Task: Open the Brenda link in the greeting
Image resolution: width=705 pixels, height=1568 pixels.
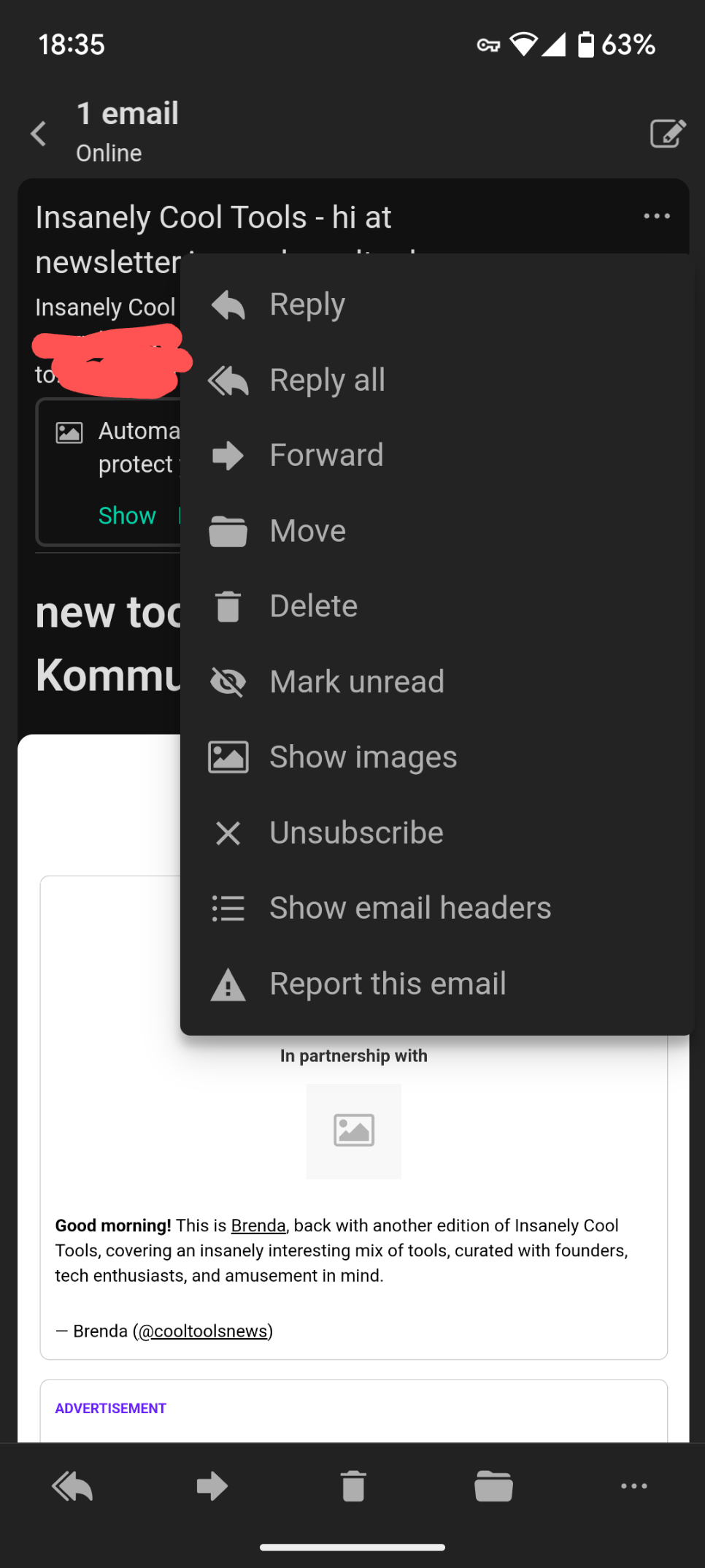Action: pos(258,1225)
